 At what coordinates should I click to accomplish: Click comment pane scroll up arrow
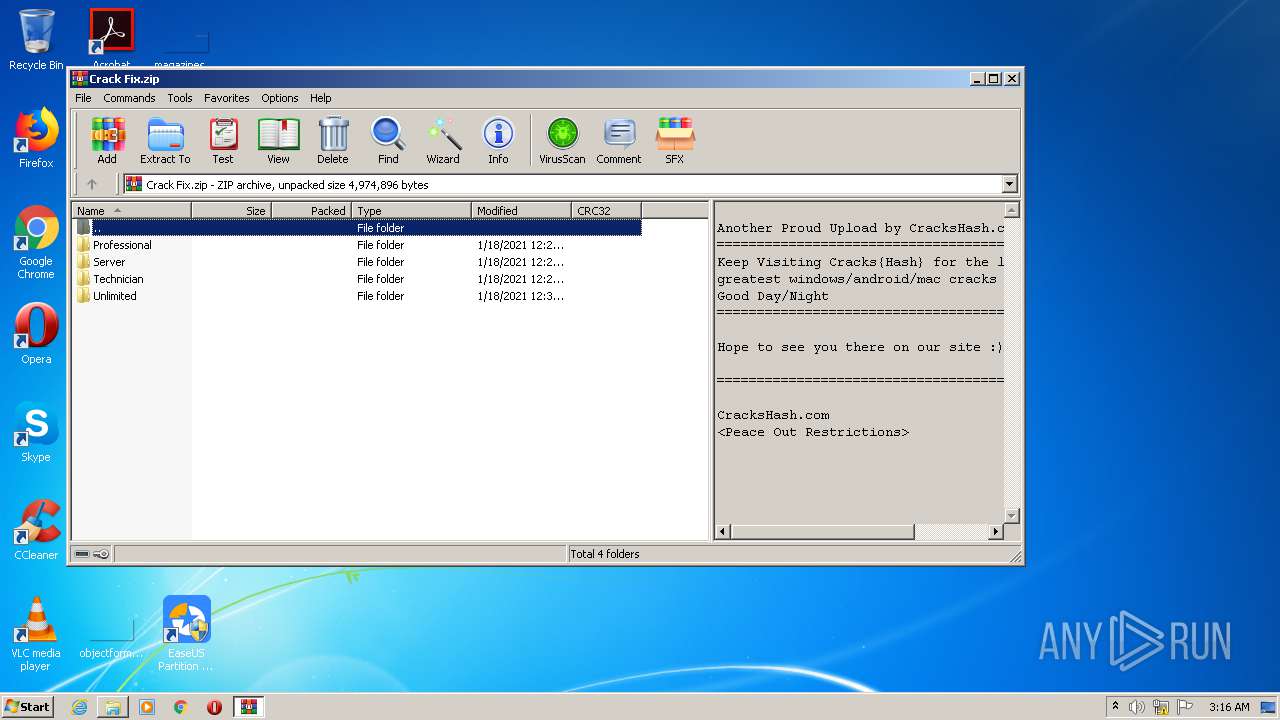tap(1011, 211)
